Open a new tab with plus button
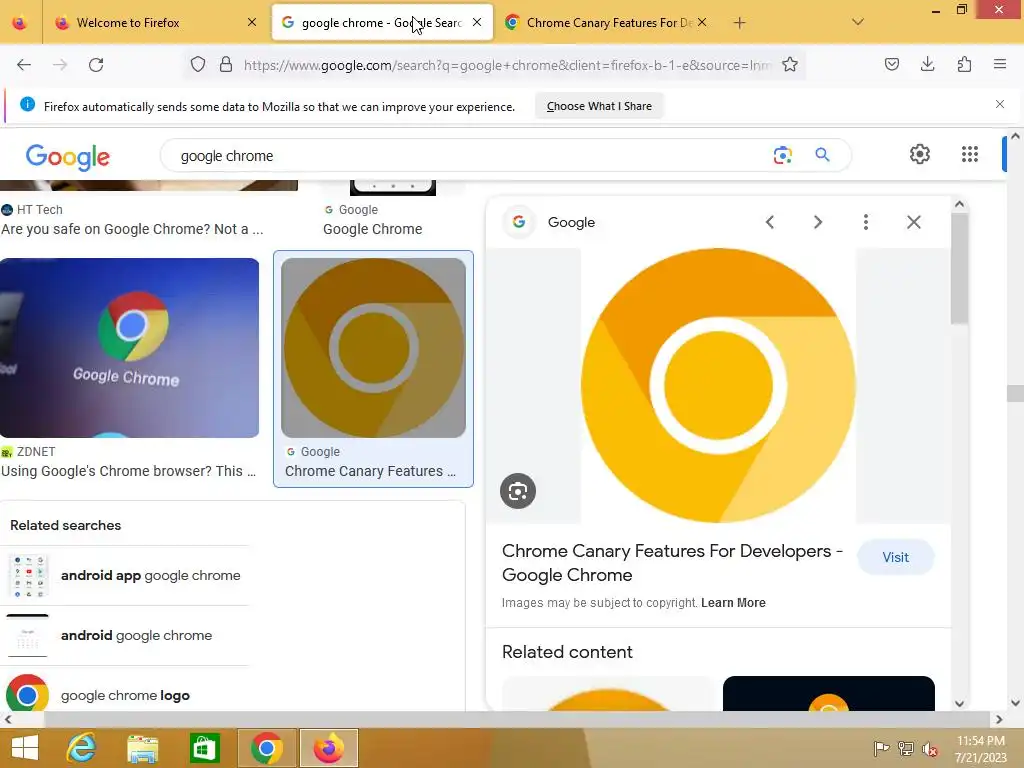Image resolution: width=1024 pixels, height=768 pixels. click(739, 23)
